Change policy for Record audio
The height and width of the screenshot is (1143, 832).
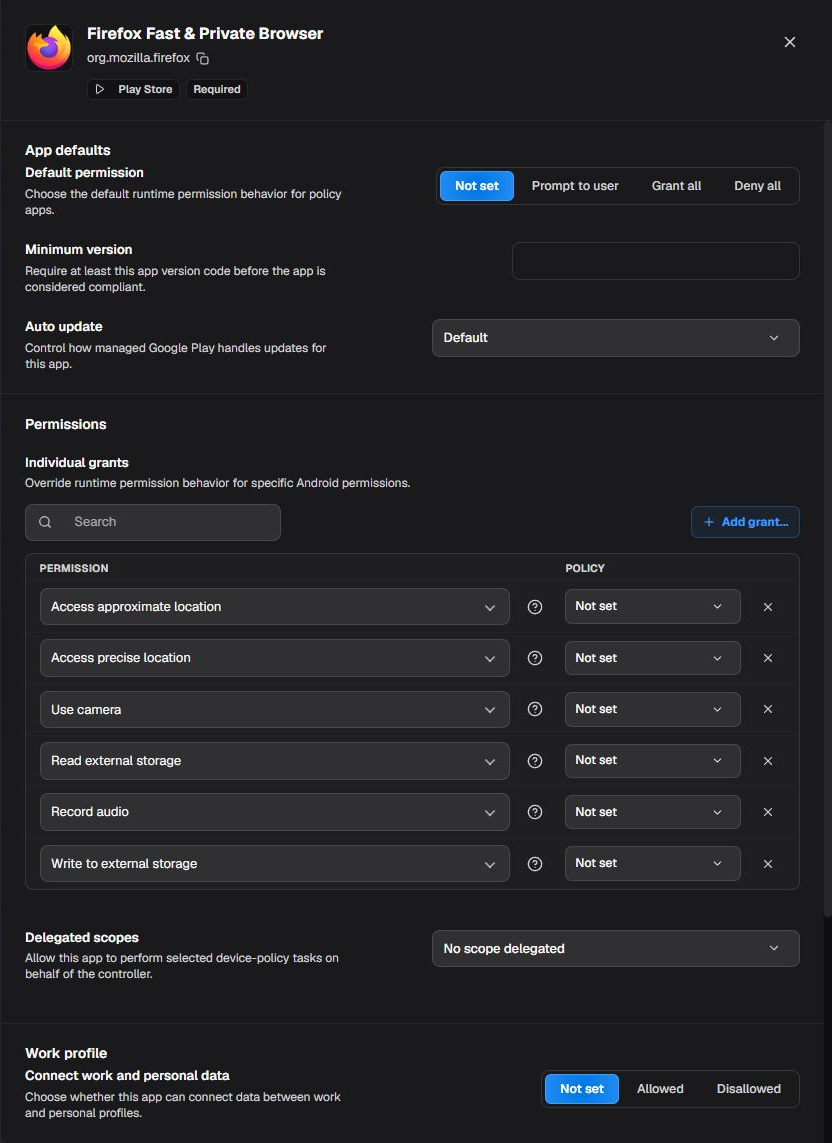click(x=653, y=812)
